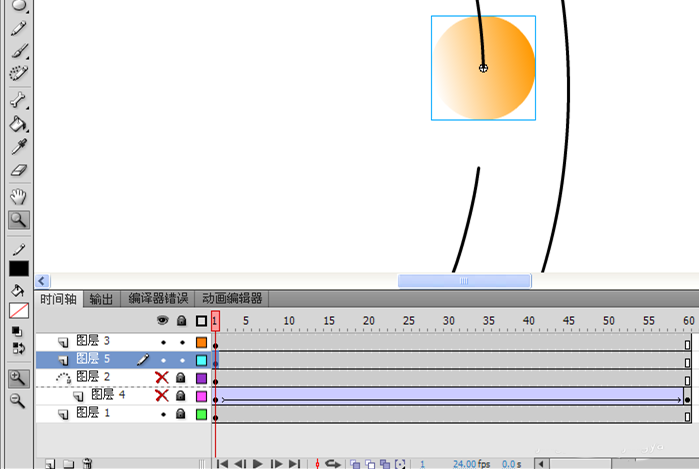Unlock layer 图层 2 padlock
The height and width of the screenshot is (469, 699).
181,378
